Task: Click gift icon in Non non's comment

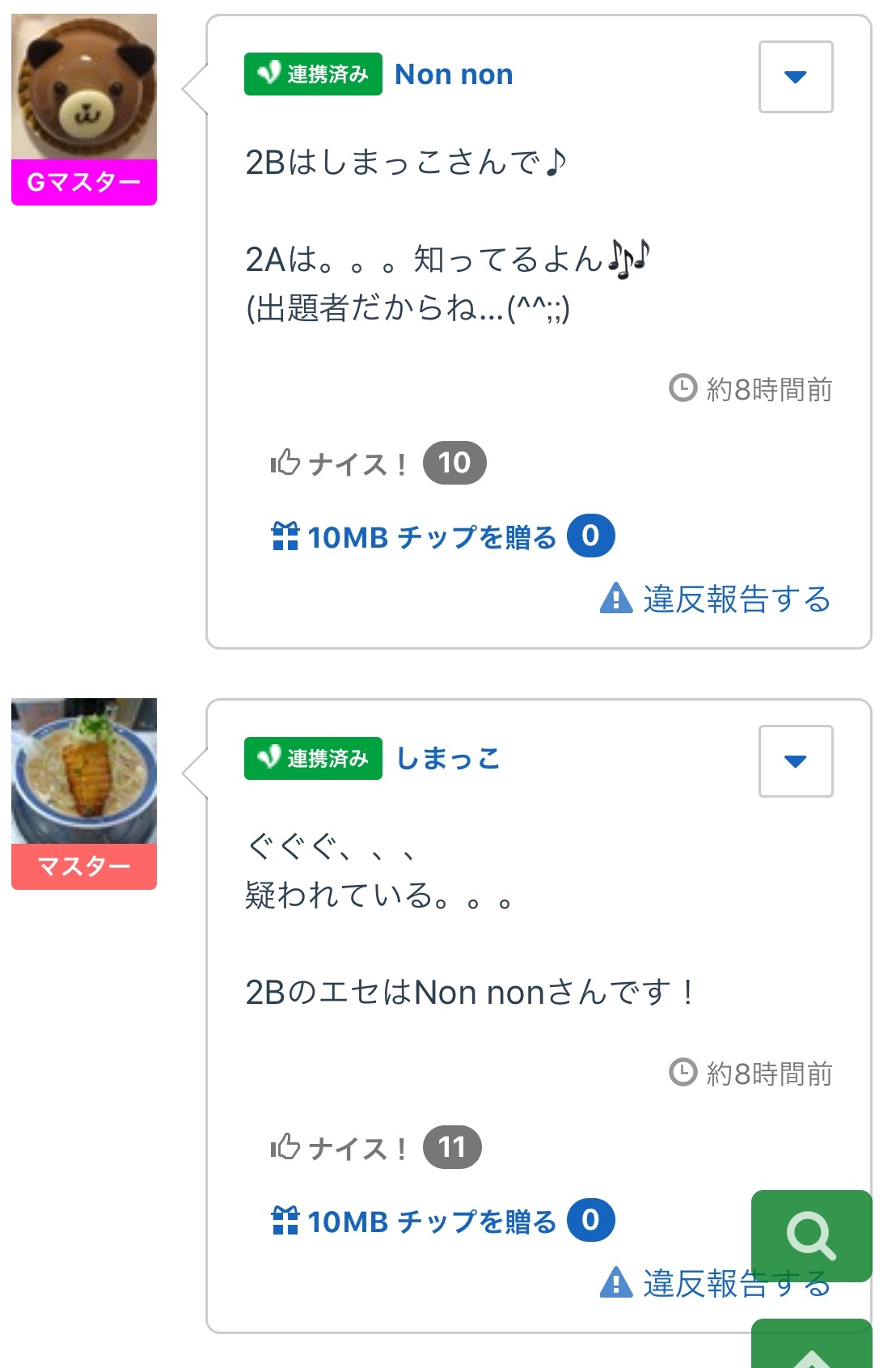Action: pyautogui.click(x=285, y=536)
